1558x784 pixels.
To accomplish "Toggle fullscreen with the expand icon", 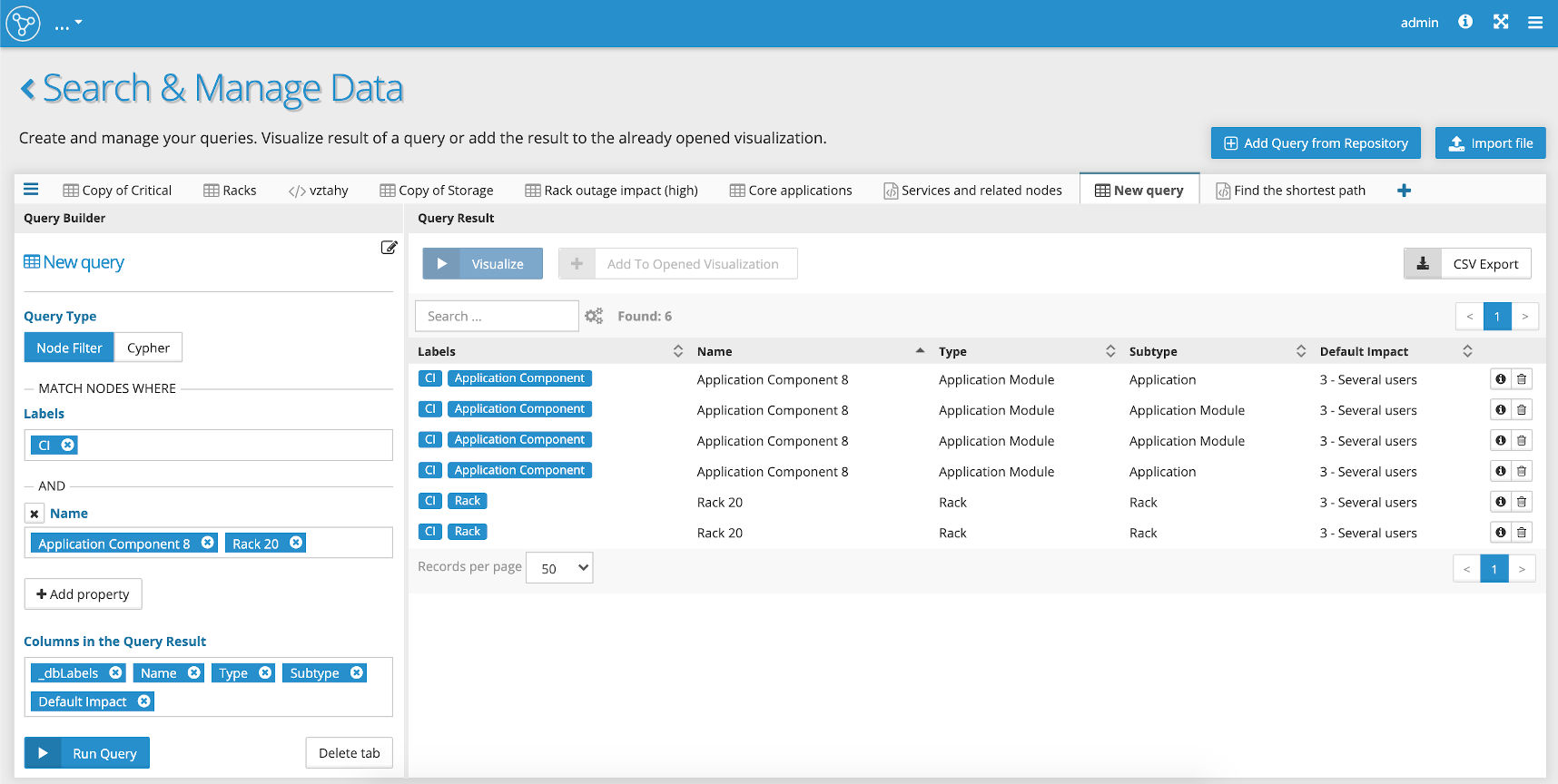I will point(1501,22).
